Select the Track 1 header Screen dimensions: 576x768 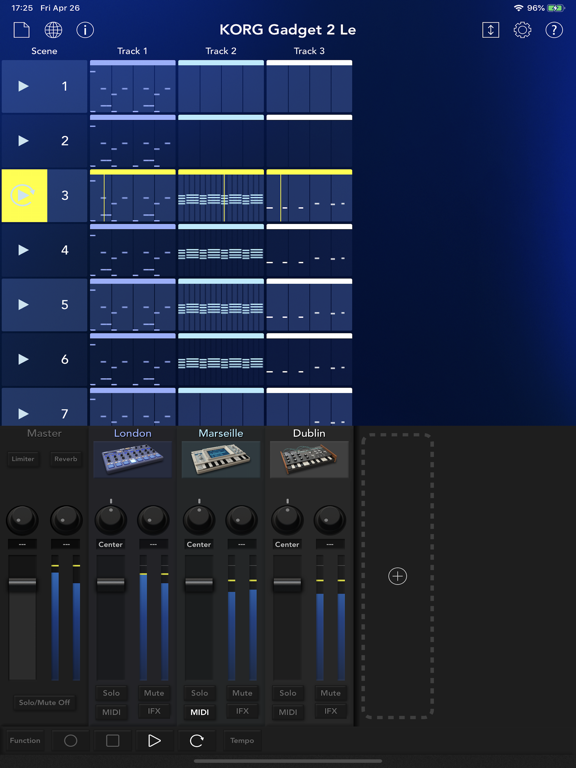(132, 51)
